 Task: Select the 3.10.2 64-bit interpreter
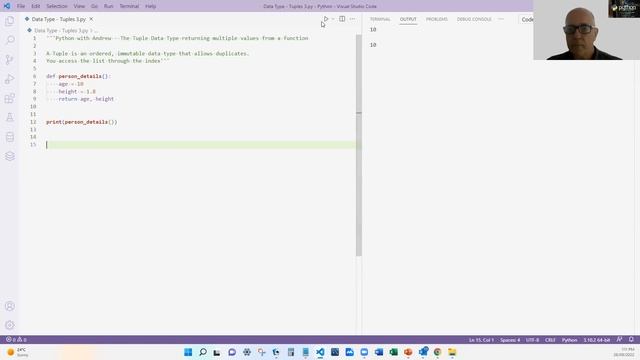coord(597,340)
